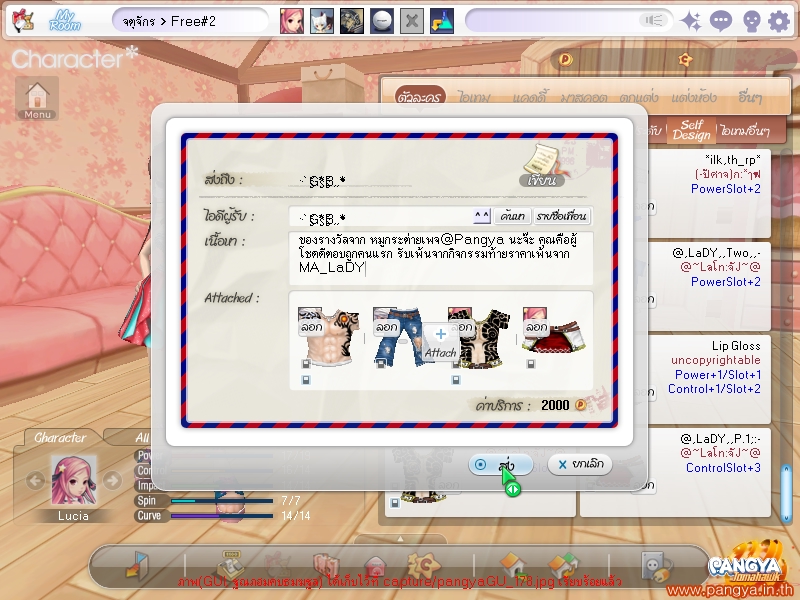
Task: Go to previous character with left arrow
Action: click(35, 480)
